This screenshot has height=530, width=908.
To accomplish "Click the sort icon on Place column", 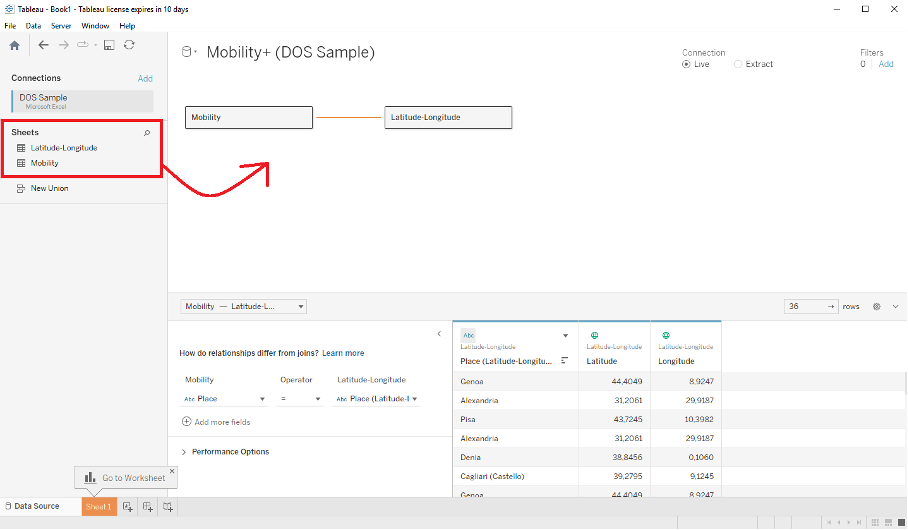I will click(565, 360).
